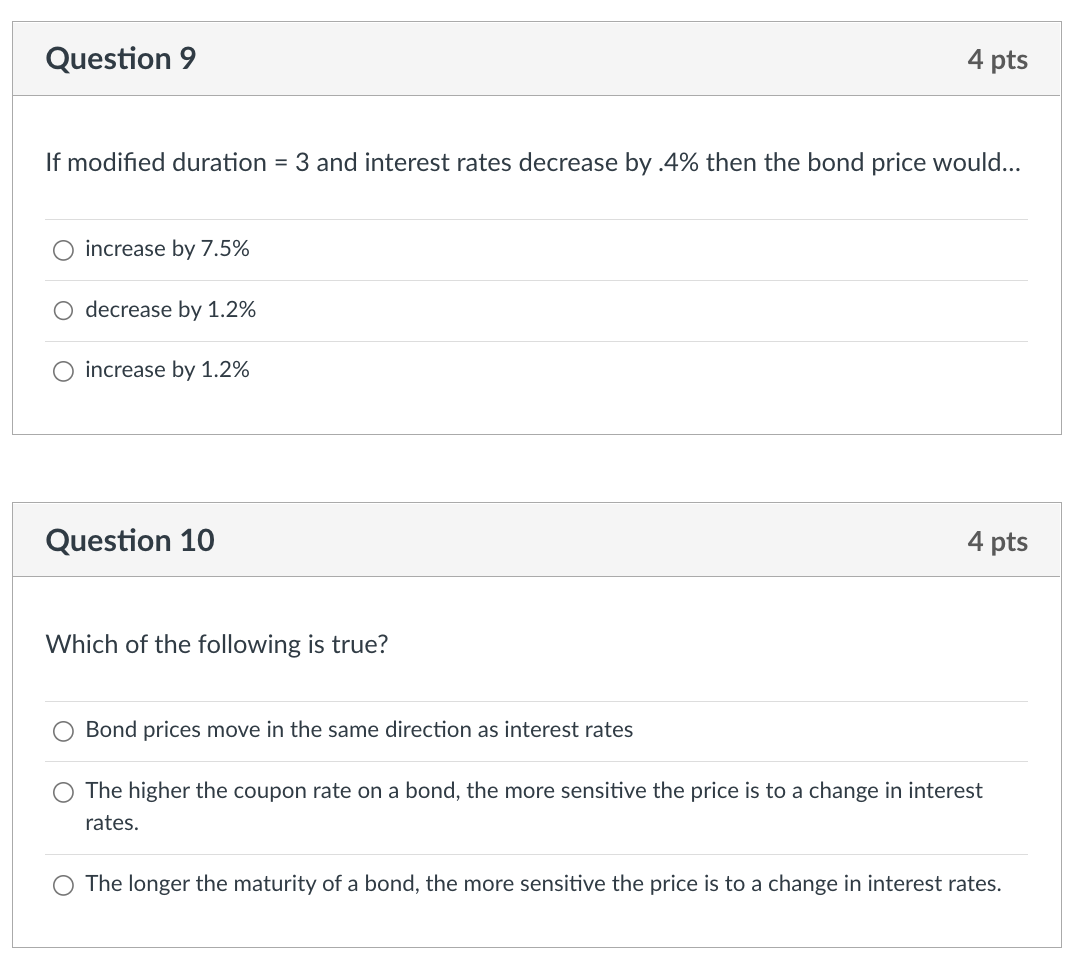Image resolution: width=1070 pixels, height=970 pixels.
Task: Click '4 pts' label on Question 10
Action: click(x=997, y=542)
